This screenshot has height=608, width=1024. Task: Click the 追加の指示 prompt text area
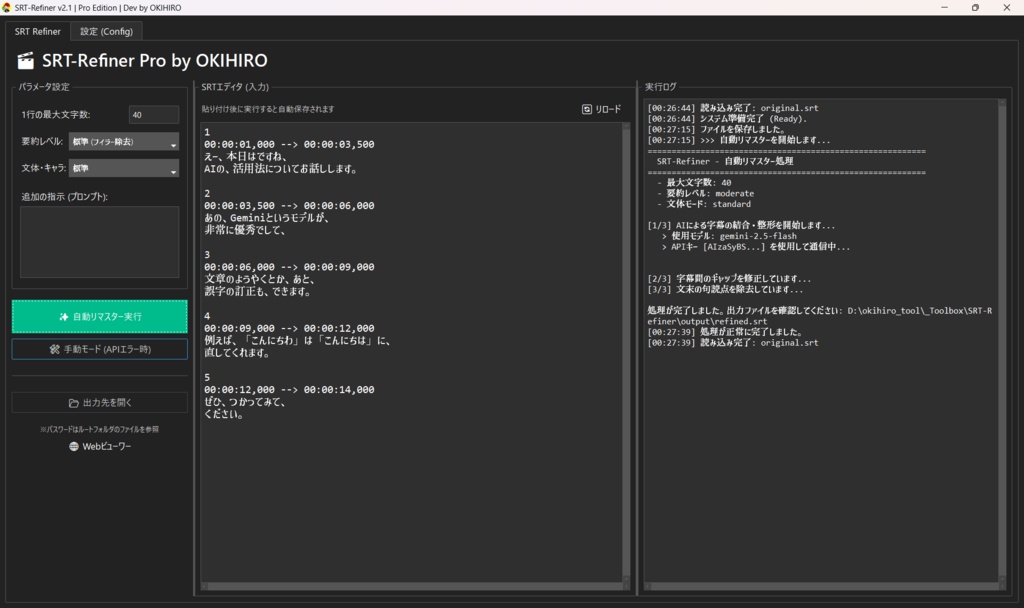click(x=98, y=241)
